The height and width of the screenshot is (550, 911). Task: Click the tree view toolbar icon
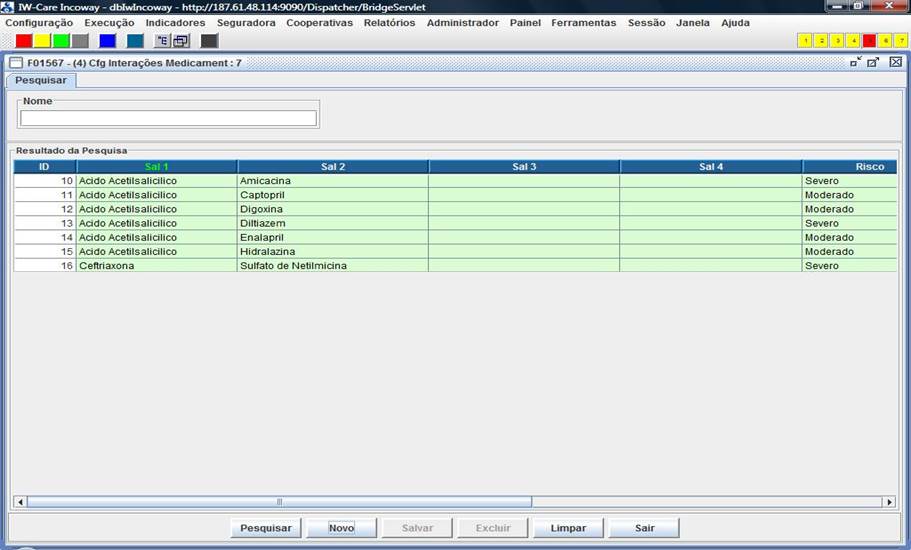[162, 41]
